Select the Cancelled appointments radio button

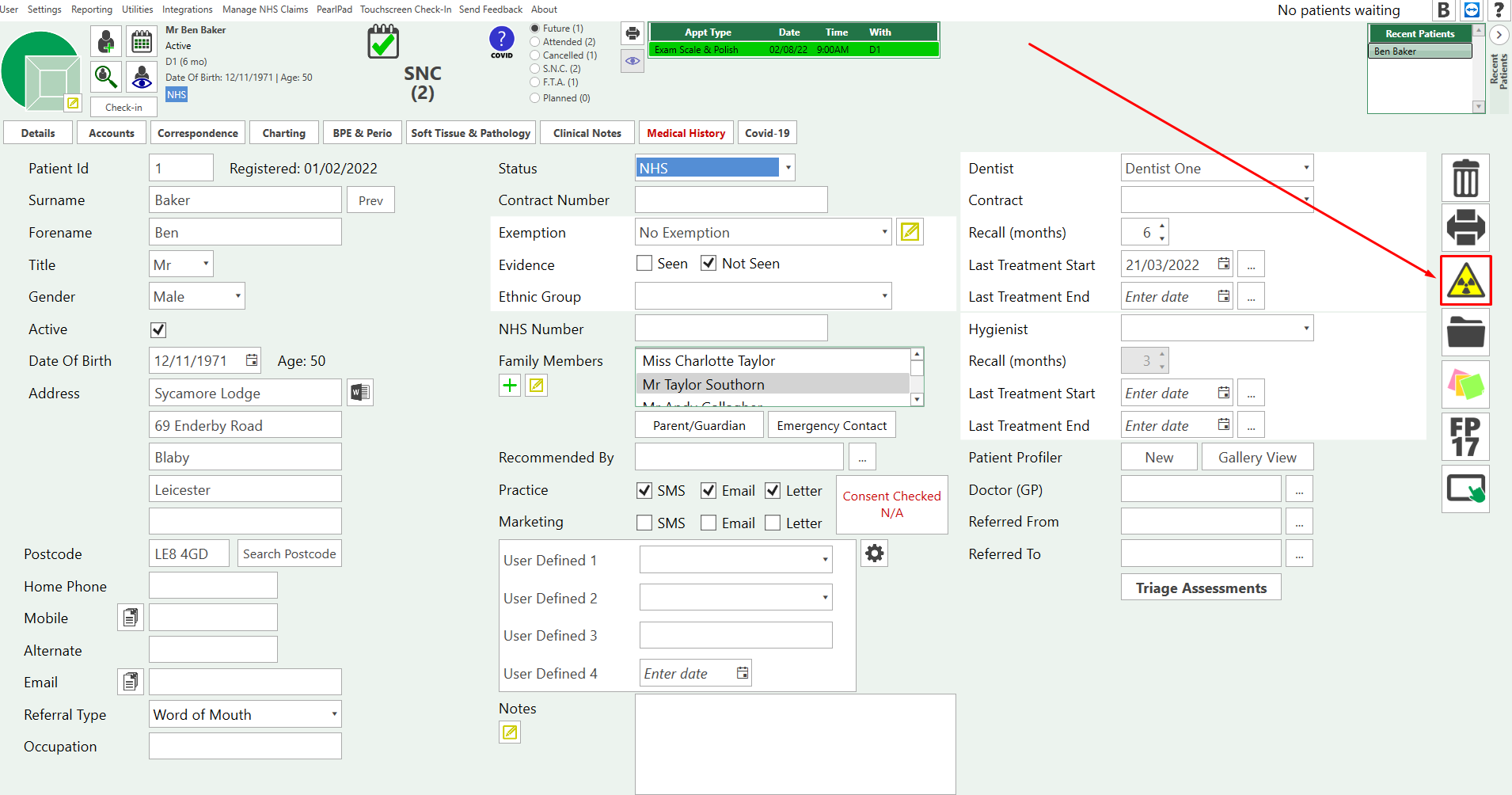pos(535,55)
